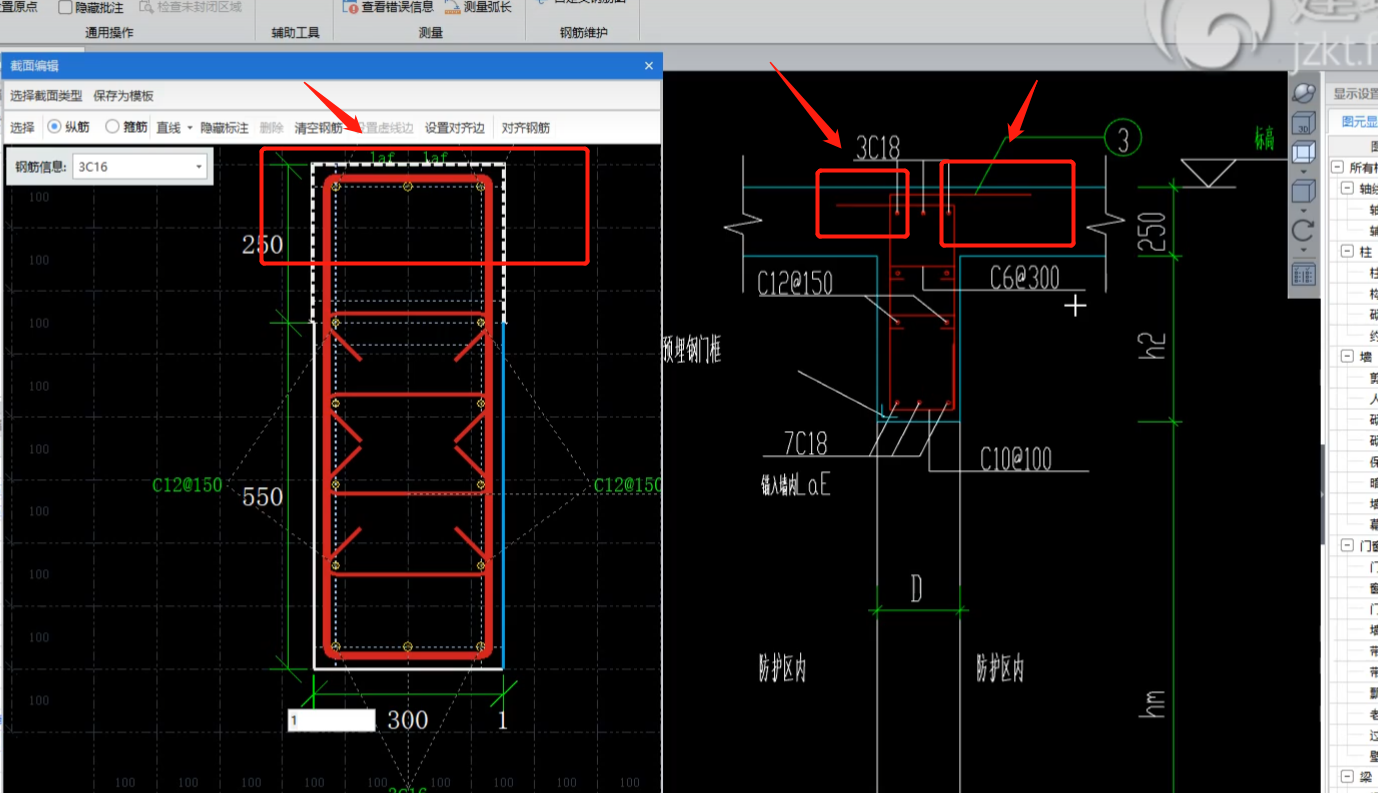Open the 直线 draw mode dropdown arrow
The image size is (1378, 793).
190,128
